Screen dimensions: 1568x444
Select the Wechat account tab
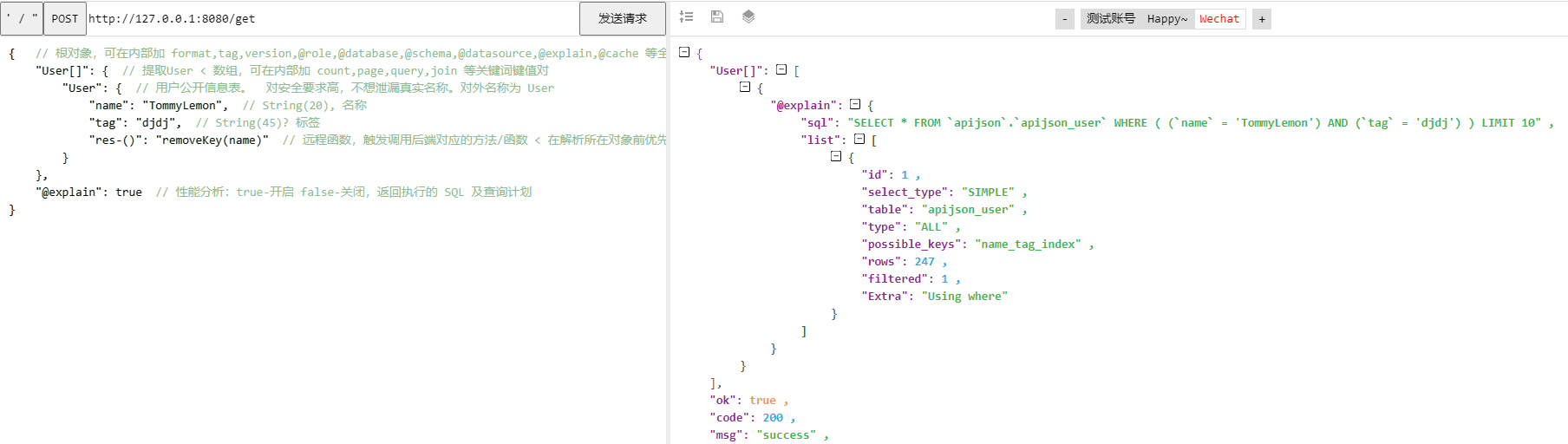point(1219,19)
